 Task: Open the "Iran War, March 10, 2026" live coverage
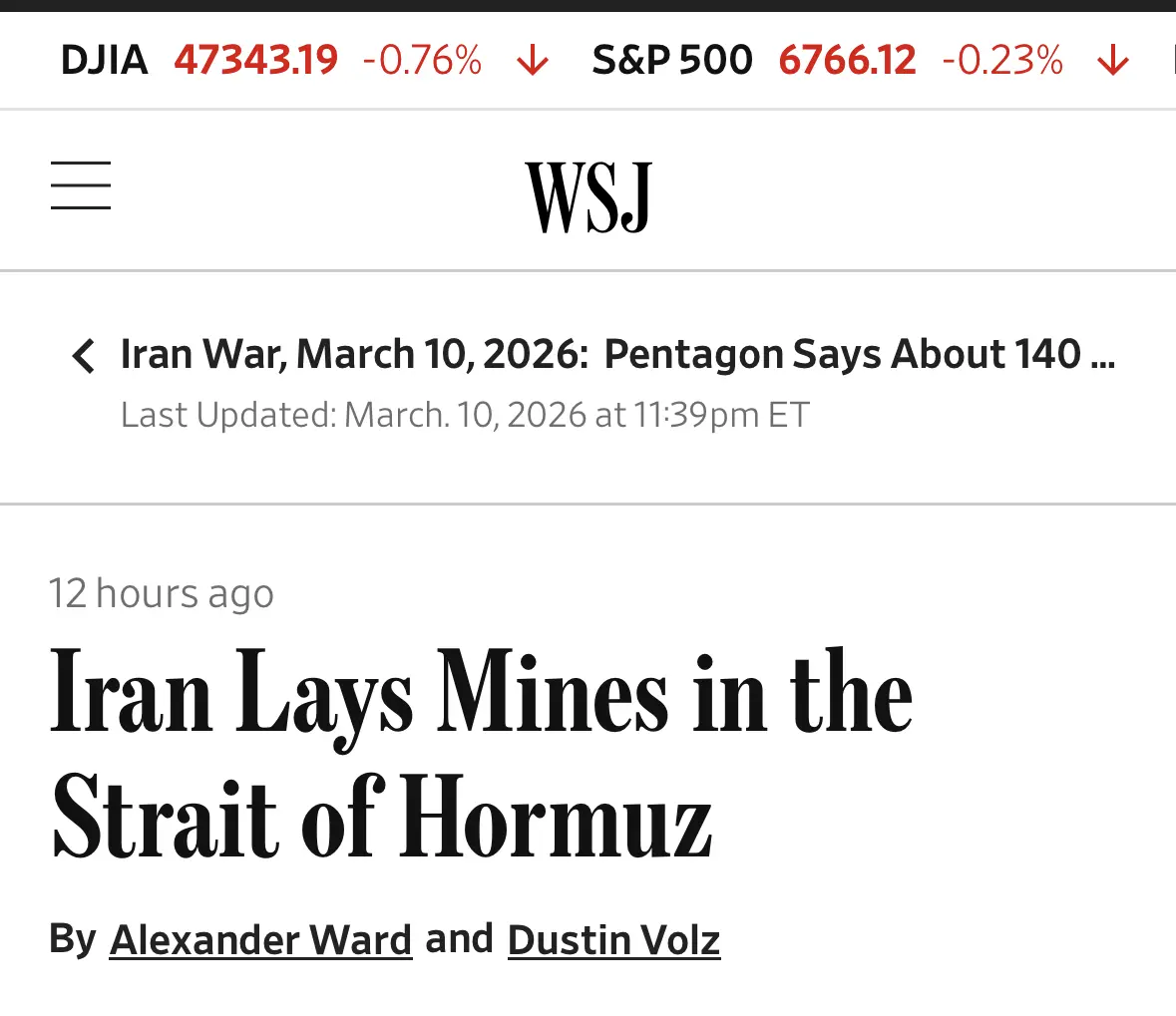[x=354, y=354]
